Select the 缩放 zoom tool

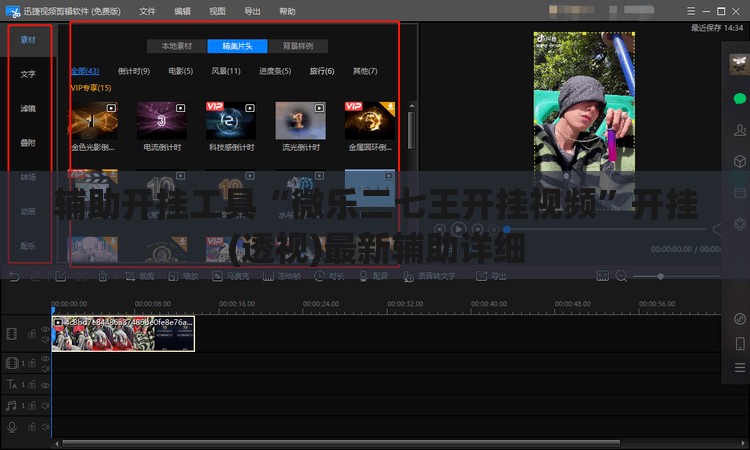click(183, 276)
